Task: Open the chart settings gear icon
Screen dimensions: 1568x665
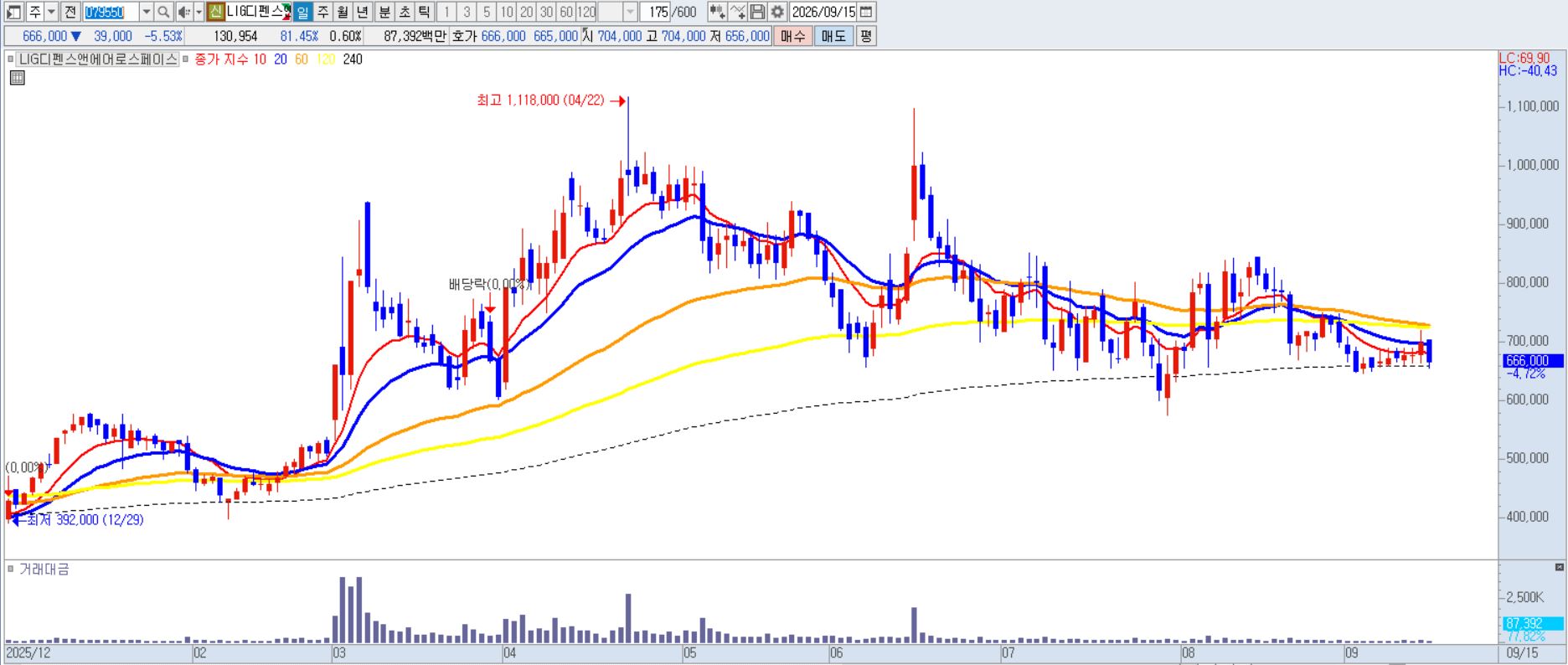Action: [777, 12]
